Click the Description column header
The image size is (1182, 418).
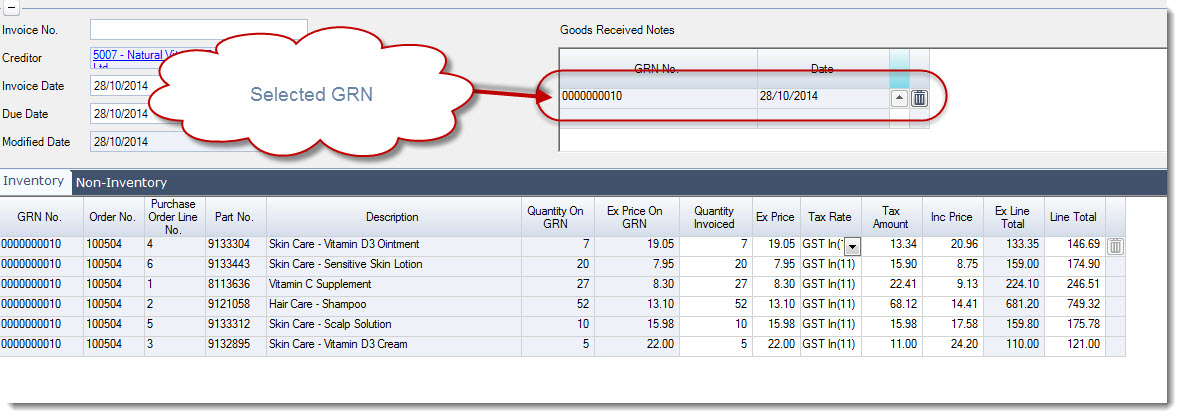coord(392,217)
